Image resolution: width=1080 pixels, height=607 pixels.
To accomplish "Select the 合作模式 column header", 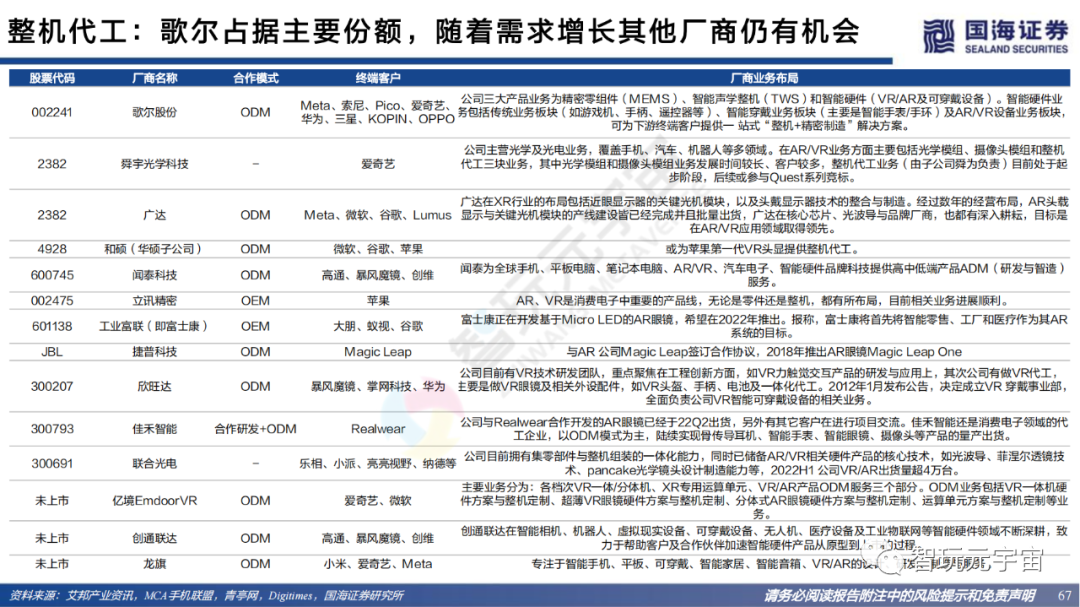I will click(256, 79).
